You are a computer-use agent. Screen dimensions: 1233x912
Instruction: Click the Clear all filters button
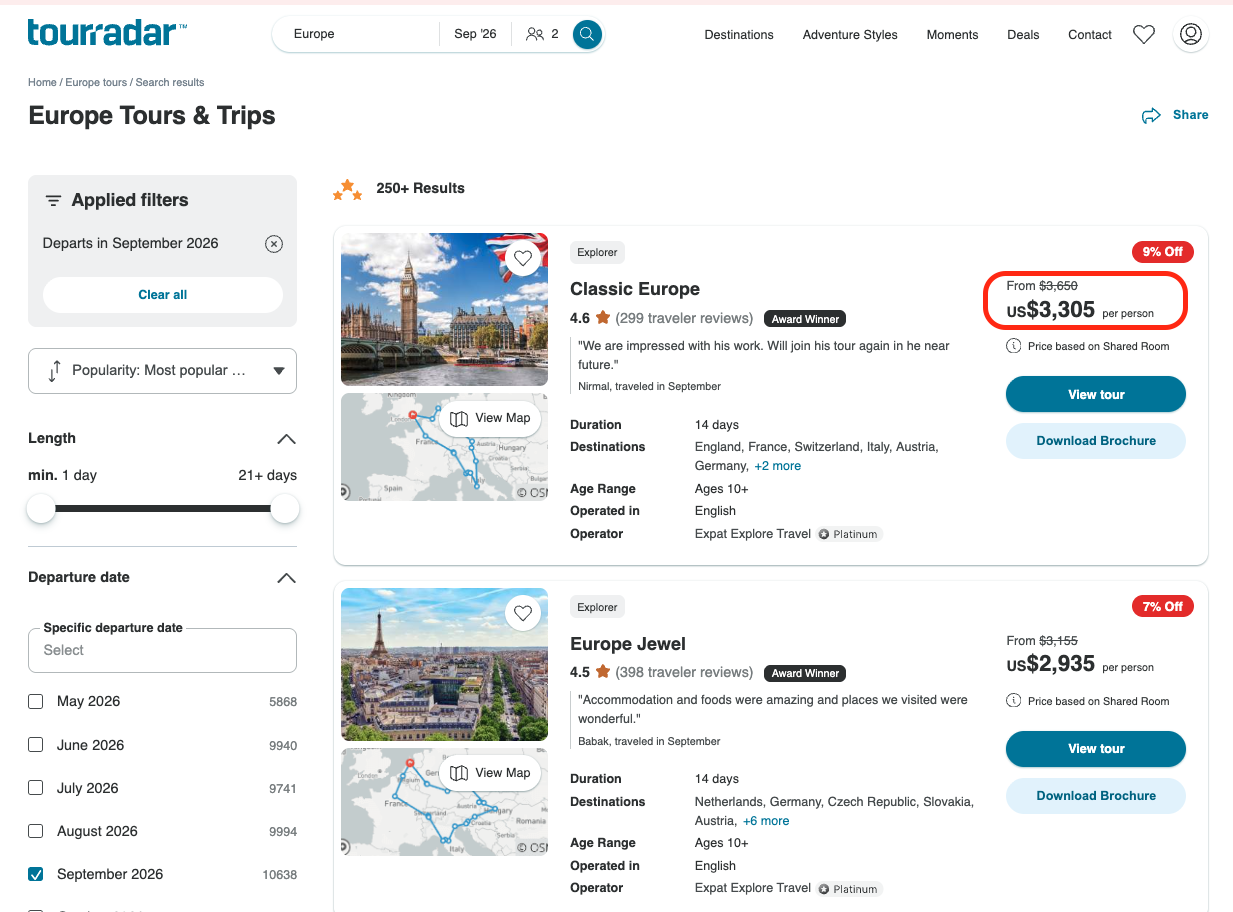[x=163, y=295]
